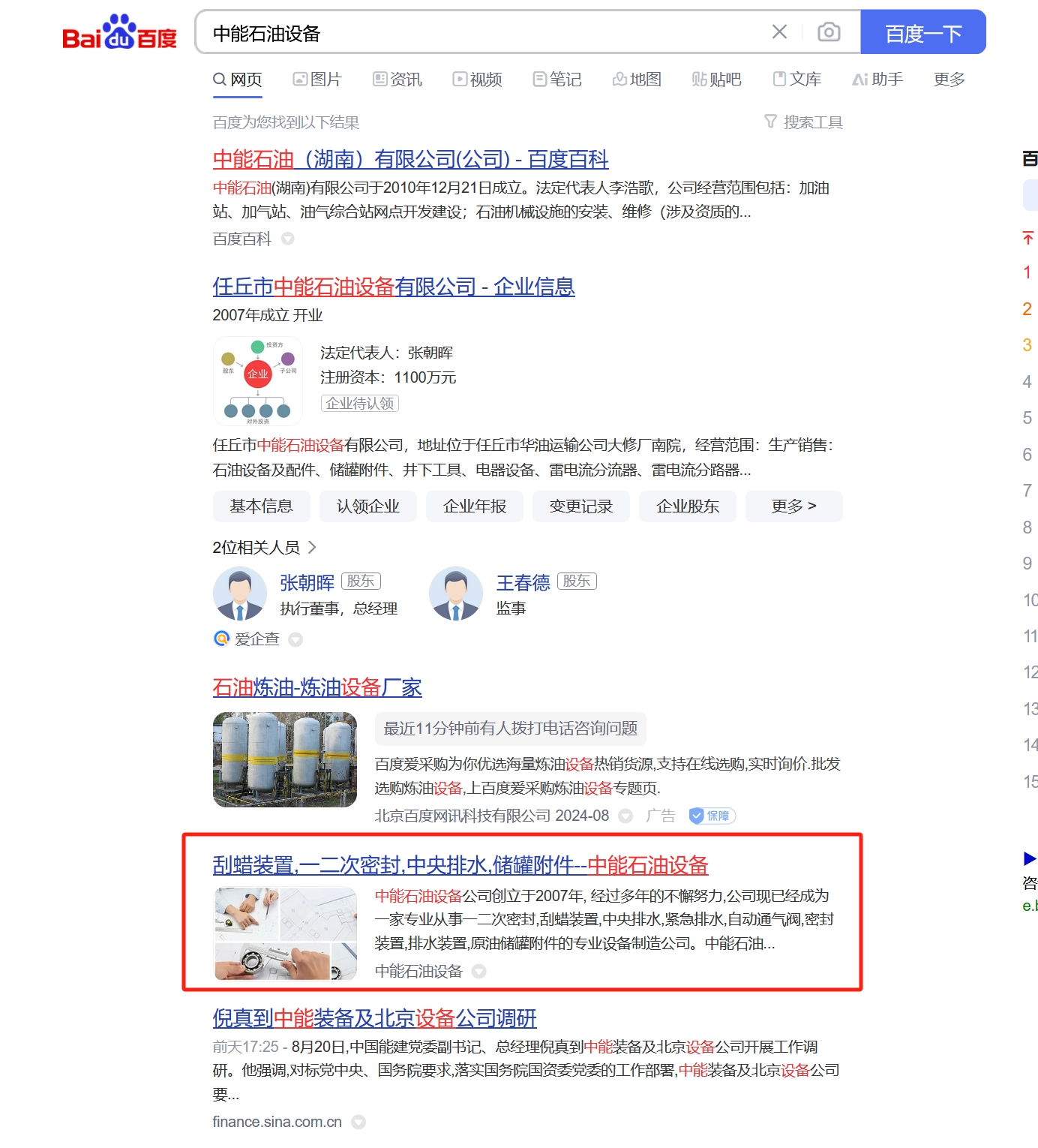
Task: Expand the dropdown next to 百度百科 source
Action: tap(288, 239)
